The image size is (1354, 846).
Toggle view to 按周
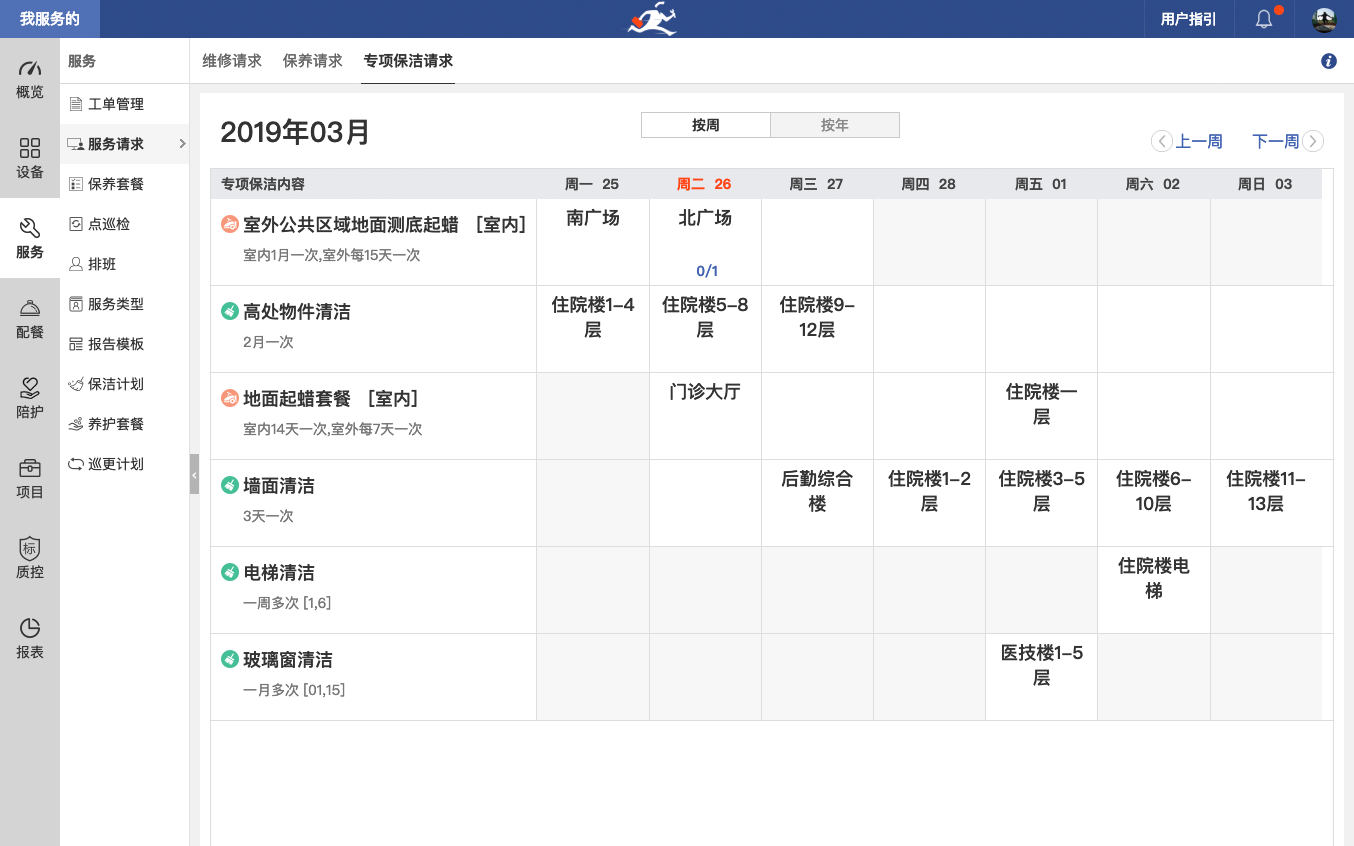pos(706,125)
